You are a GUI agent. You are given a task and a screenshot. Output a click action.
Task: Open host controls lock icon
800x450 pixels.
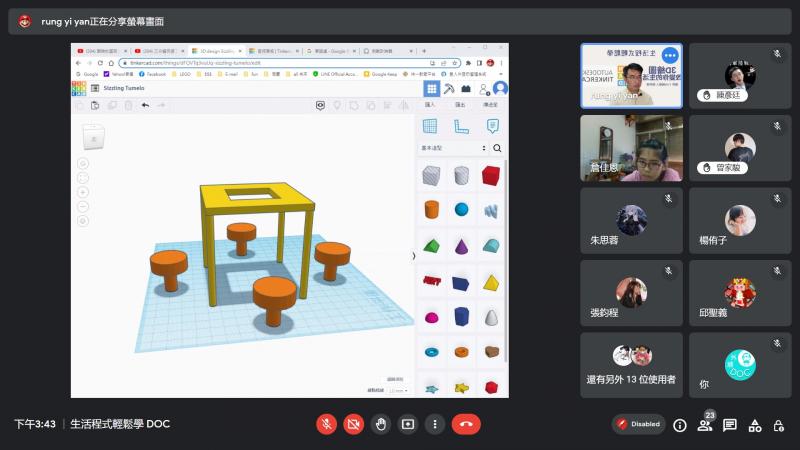click(779, 425)
